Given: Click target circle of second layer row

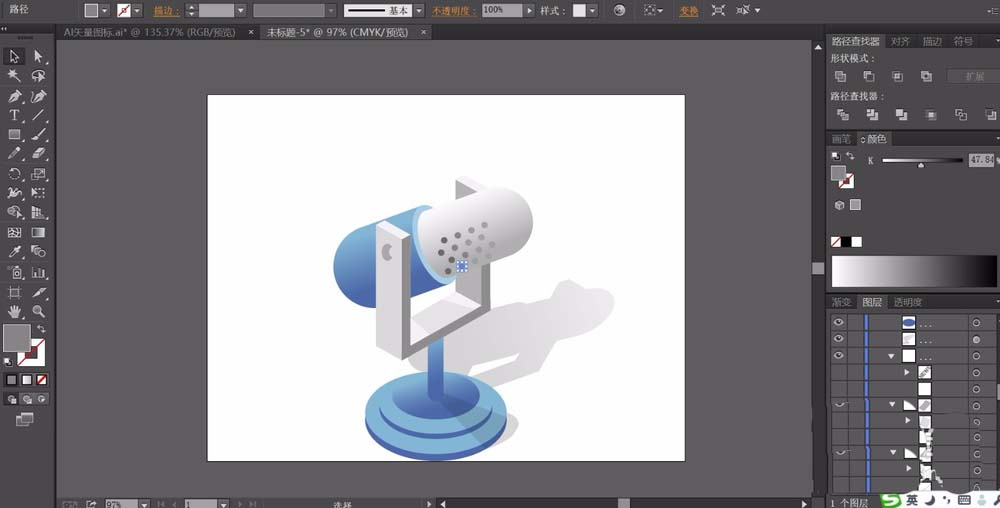Looking at the screenshot, I should point(976,340).
